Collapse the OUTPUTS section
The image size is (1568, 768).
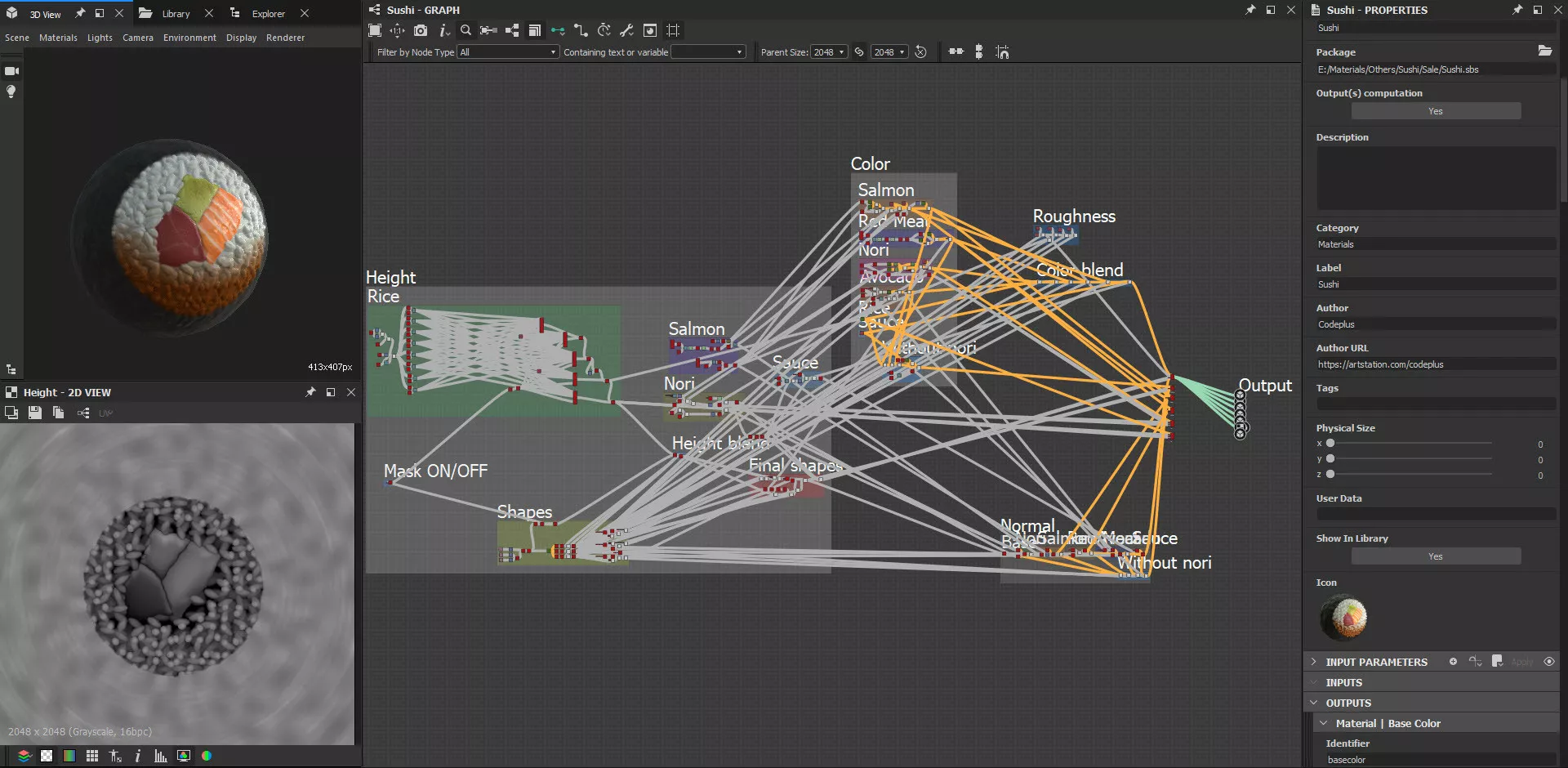tap(1314, 703)
